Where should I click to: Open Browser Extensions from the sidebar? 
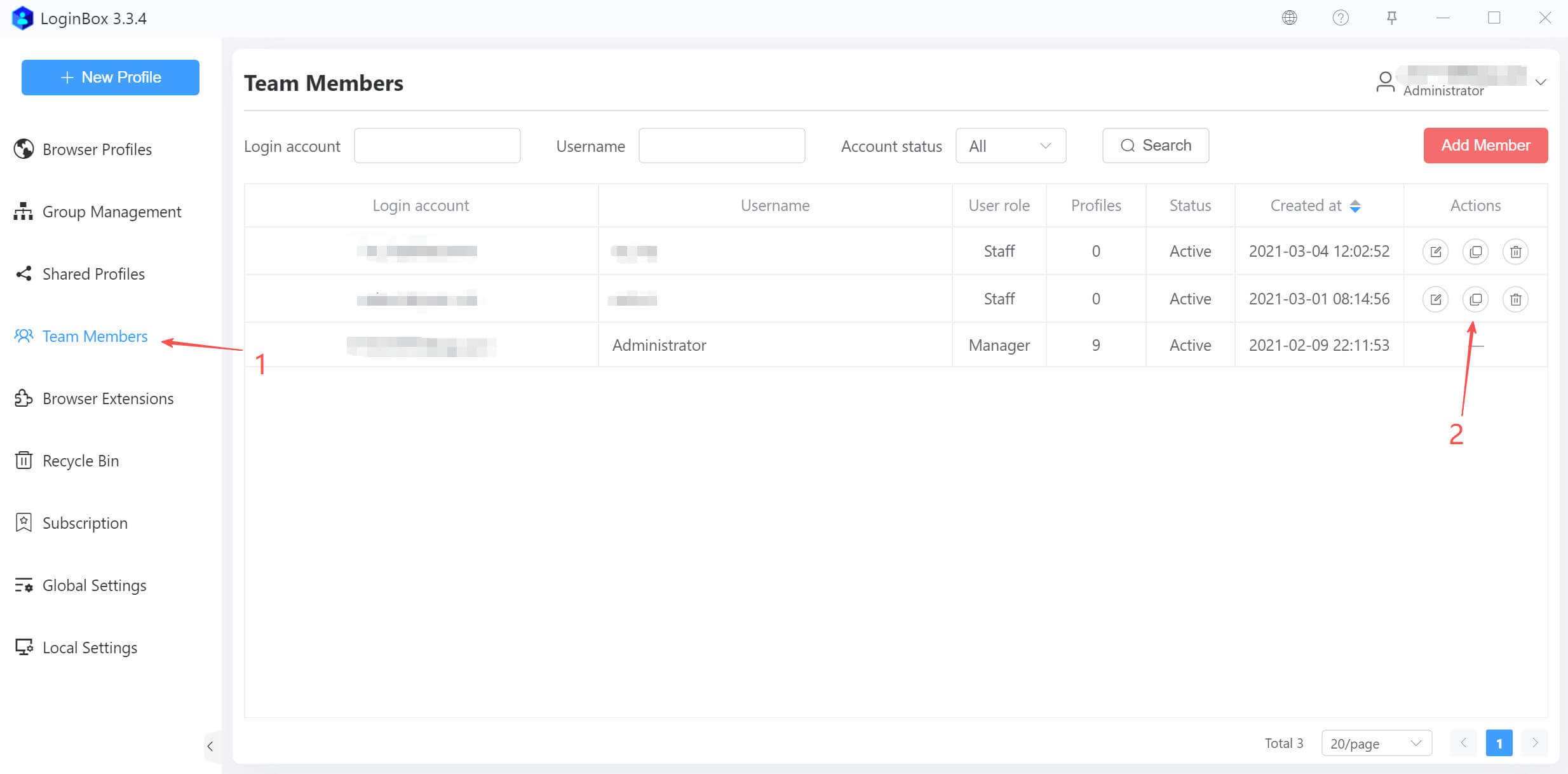tap(107, 398)
